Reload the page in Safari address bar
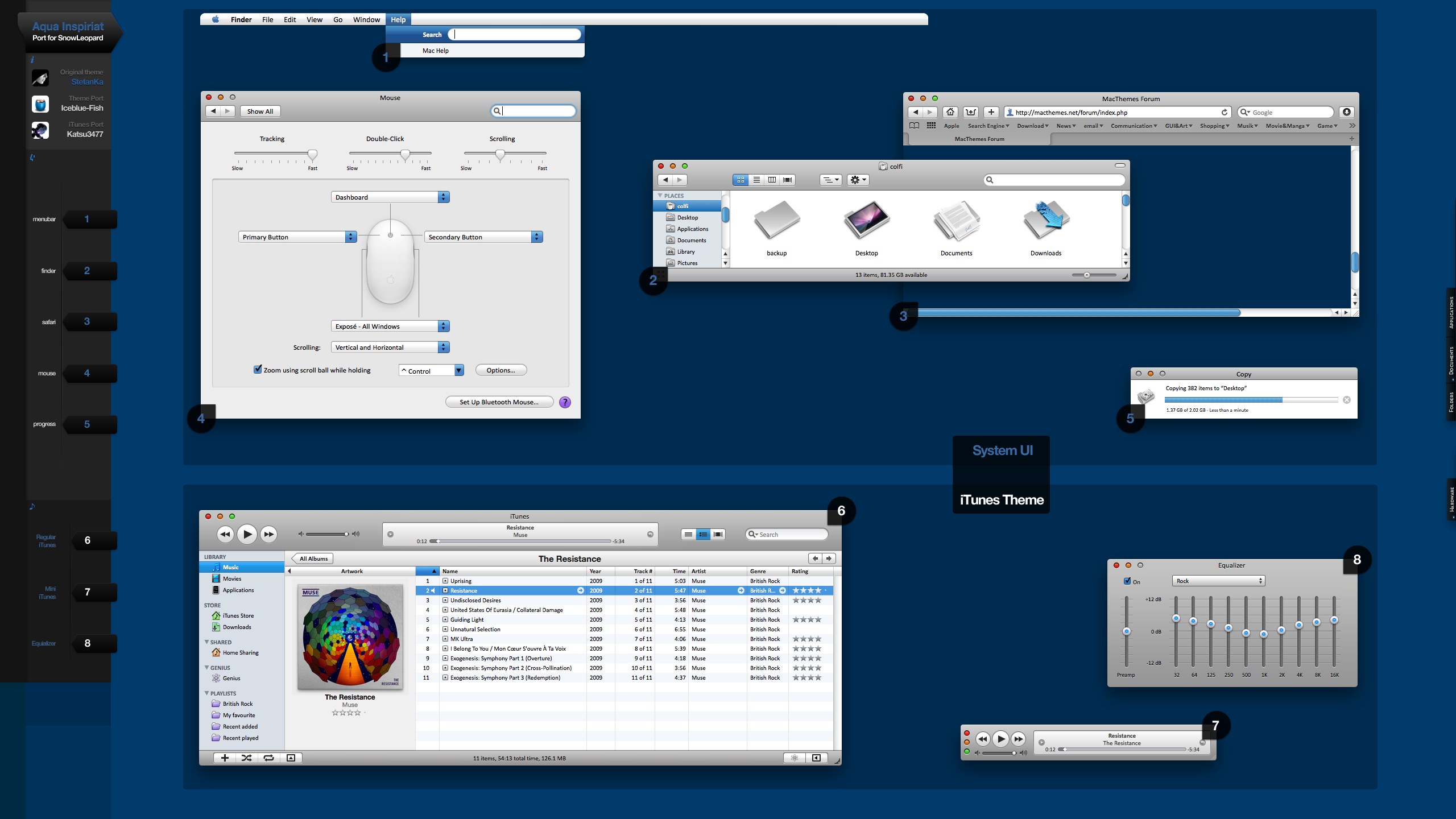Viewport: 1456px width, 819px height. [1225, 112]
